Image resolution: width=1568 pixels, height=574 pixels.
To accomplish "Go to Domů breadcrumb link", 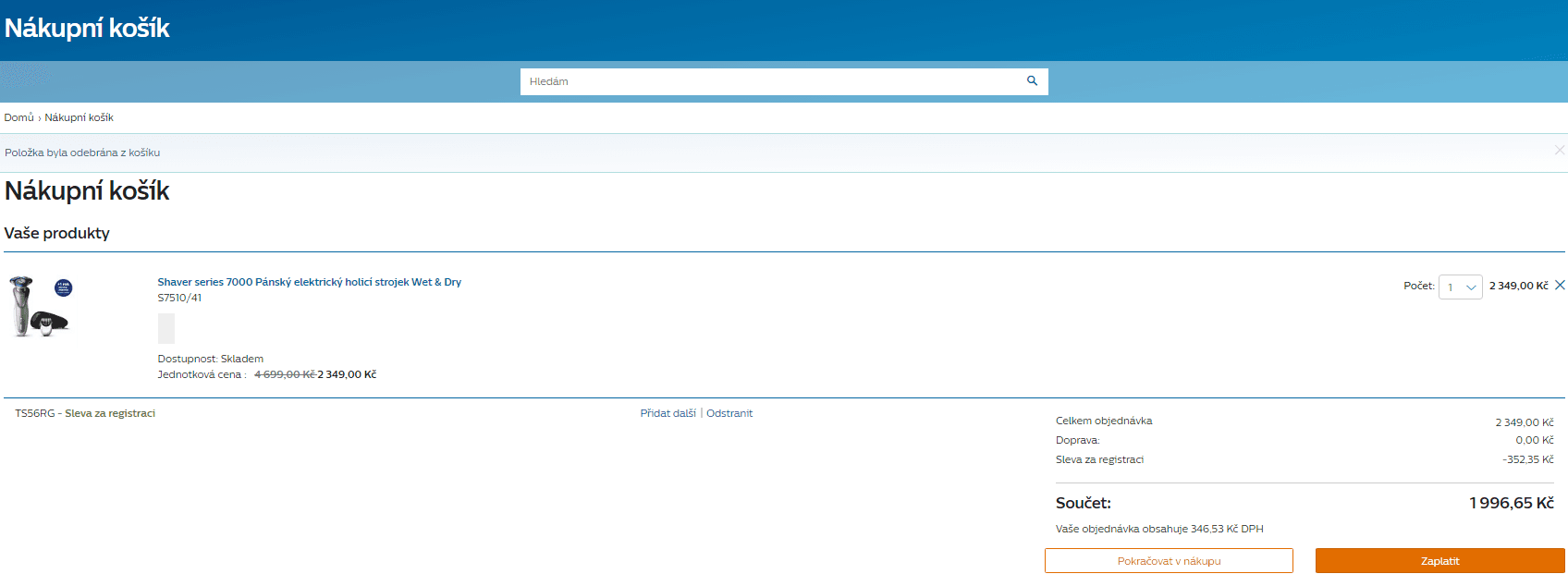I will point(18,117).
